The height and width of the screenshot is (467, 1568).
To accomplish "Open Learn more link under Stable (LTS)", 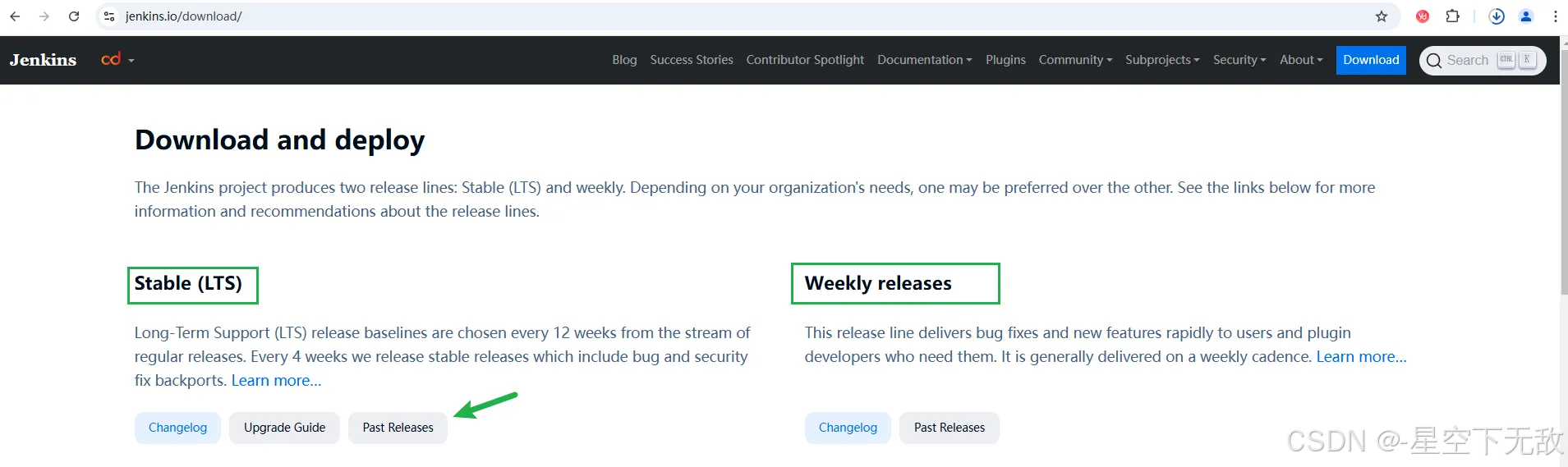I will 276,381.
